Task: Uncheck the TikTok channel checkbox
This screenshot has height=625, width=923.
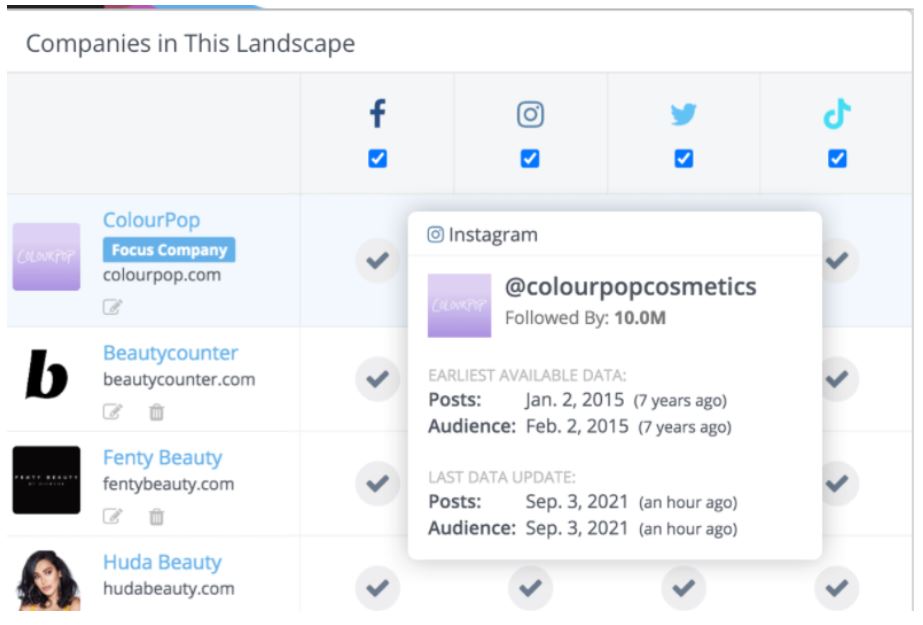Action: coord(837,158)
